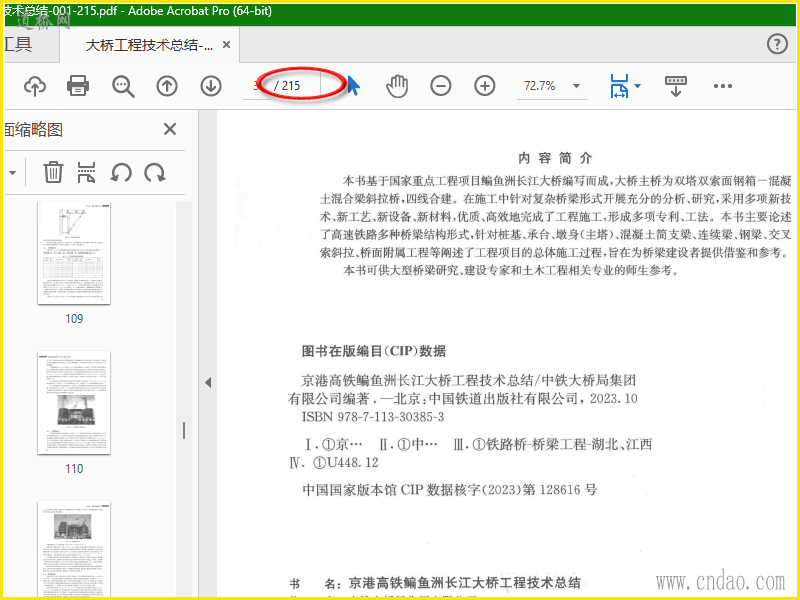The image size is (800, 600).
Task: Click the 图书在版编目(CIP)数据 heading
Action: click(374, 351)
